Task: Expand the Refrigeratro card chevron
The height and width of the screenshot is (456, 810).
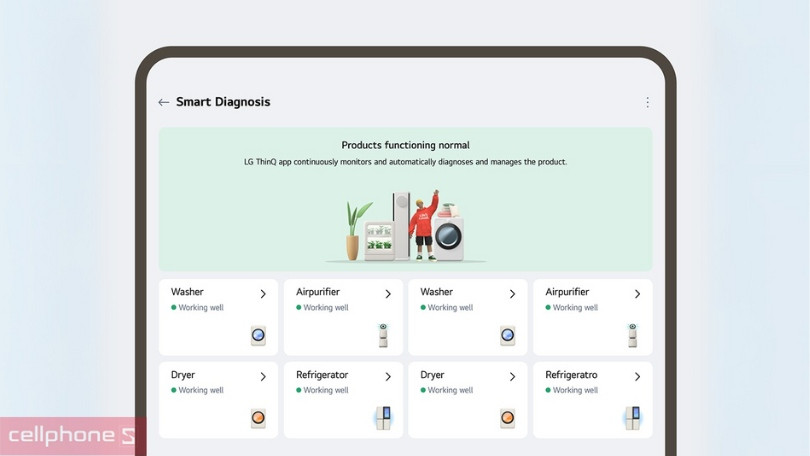Action: 637,377
